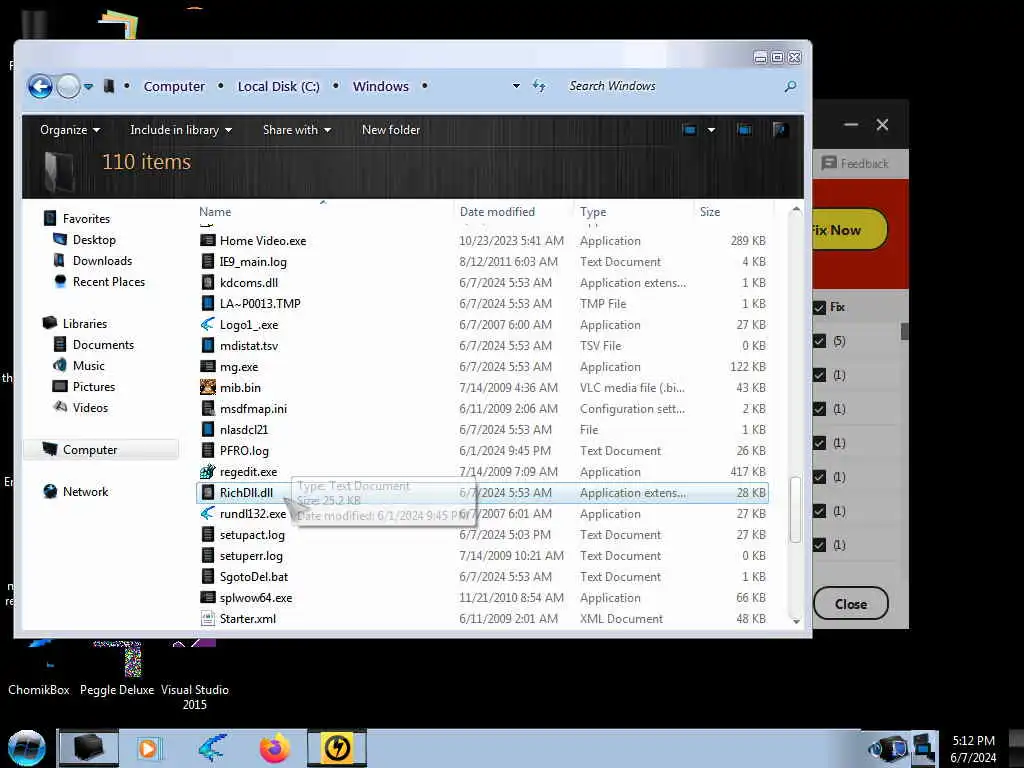Viewport: 1024px width, 768px height.
Task: Open Downloads in the navigation pane
Action: [x=103, y=261]
